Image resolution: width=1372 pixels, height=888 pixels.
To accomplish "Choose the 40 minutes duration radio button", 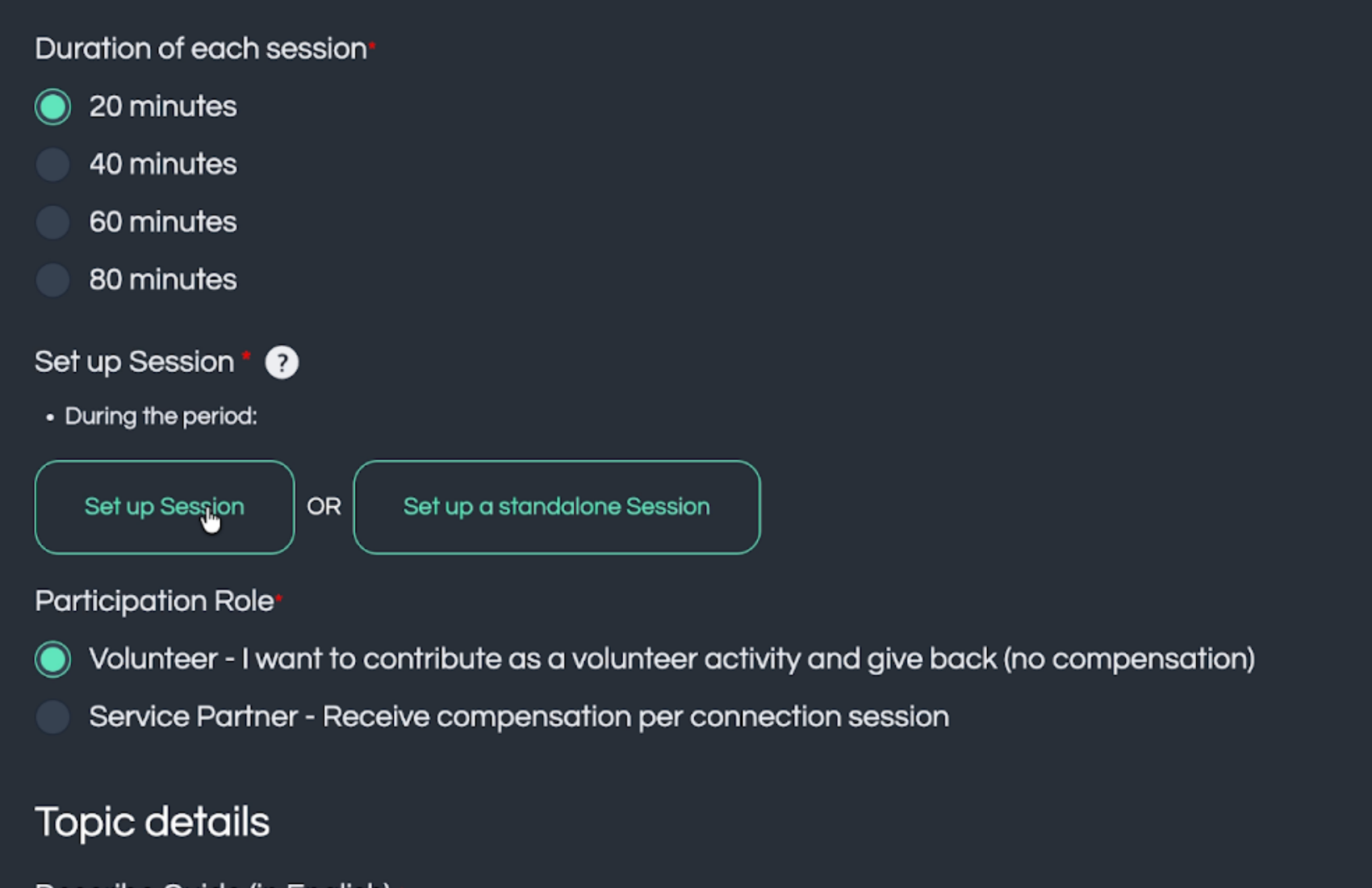I will click(x=53, y=165).
